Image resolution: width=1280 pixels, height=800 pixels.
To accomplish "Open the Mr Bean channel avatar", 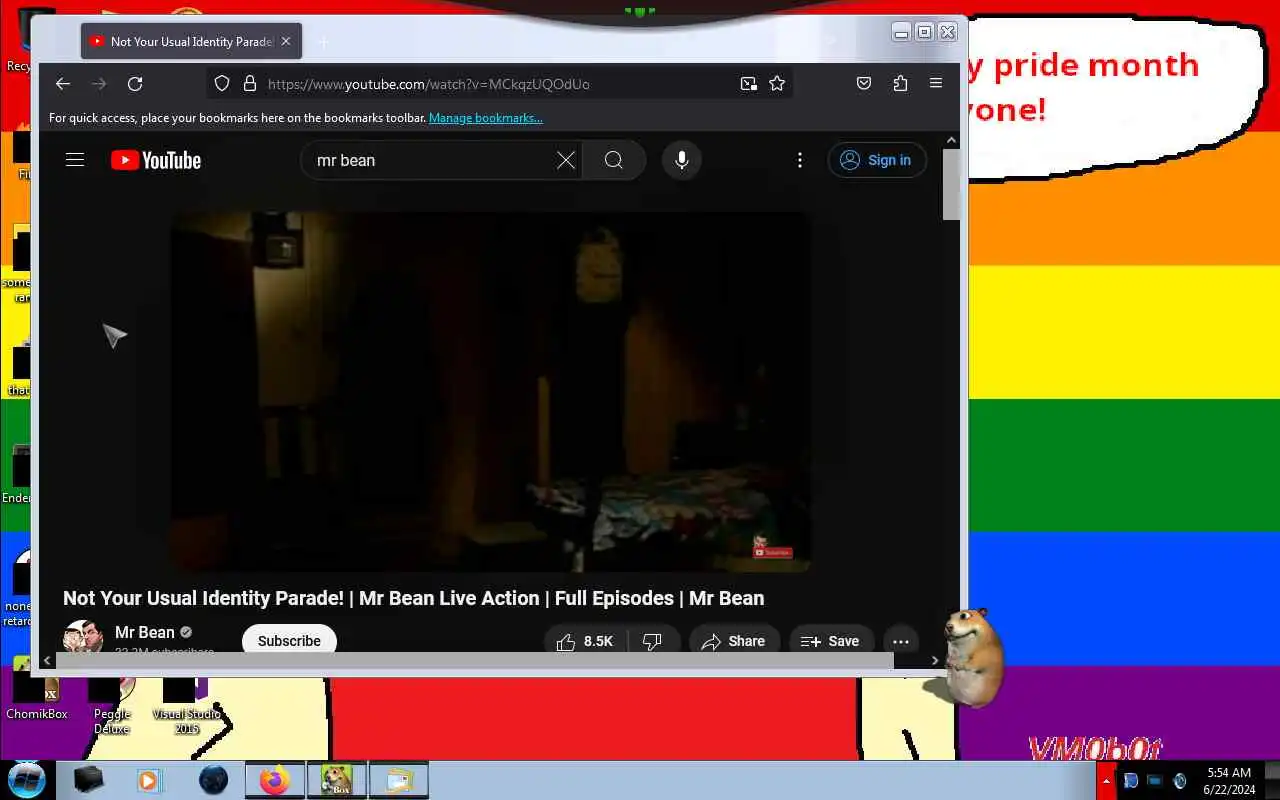I will coord(83,638).
